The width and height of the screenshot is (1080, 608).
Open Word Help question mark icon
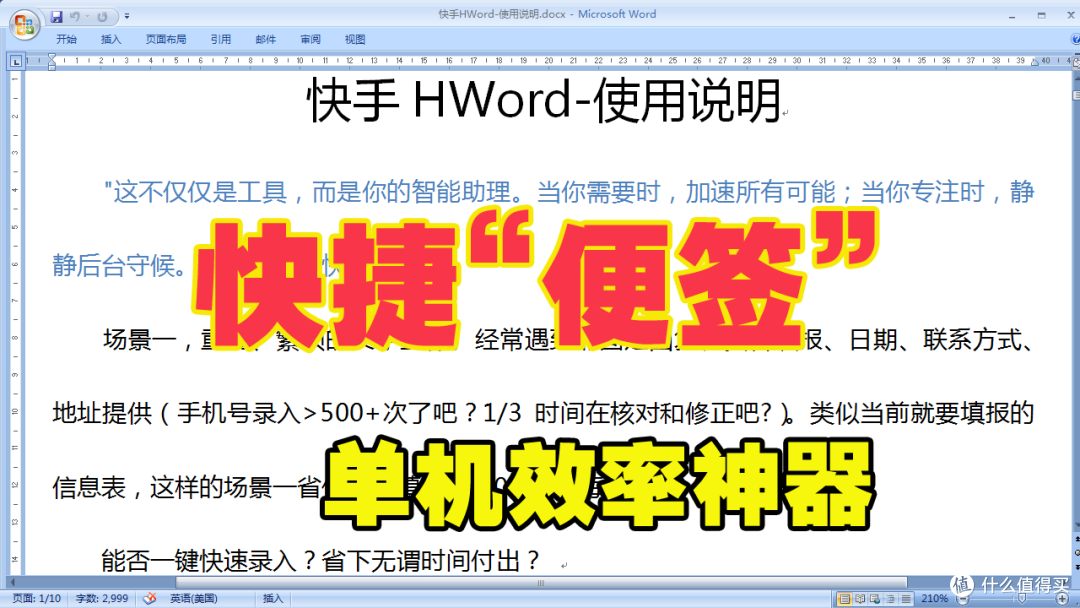point(1075,39)
